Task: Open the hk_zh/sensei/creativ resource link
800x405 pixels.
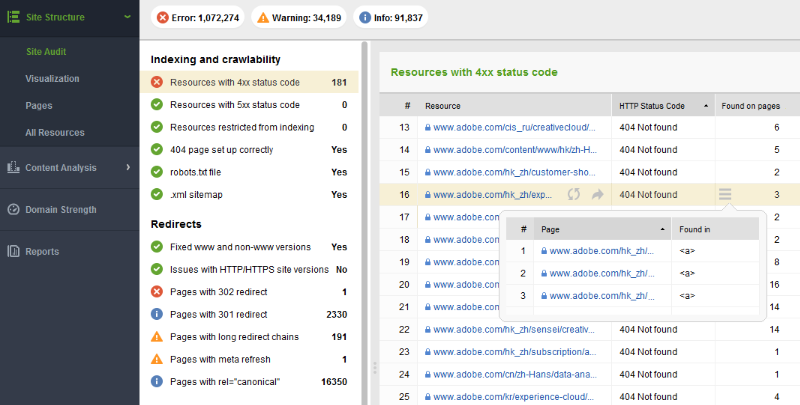Action: point(514,330)
